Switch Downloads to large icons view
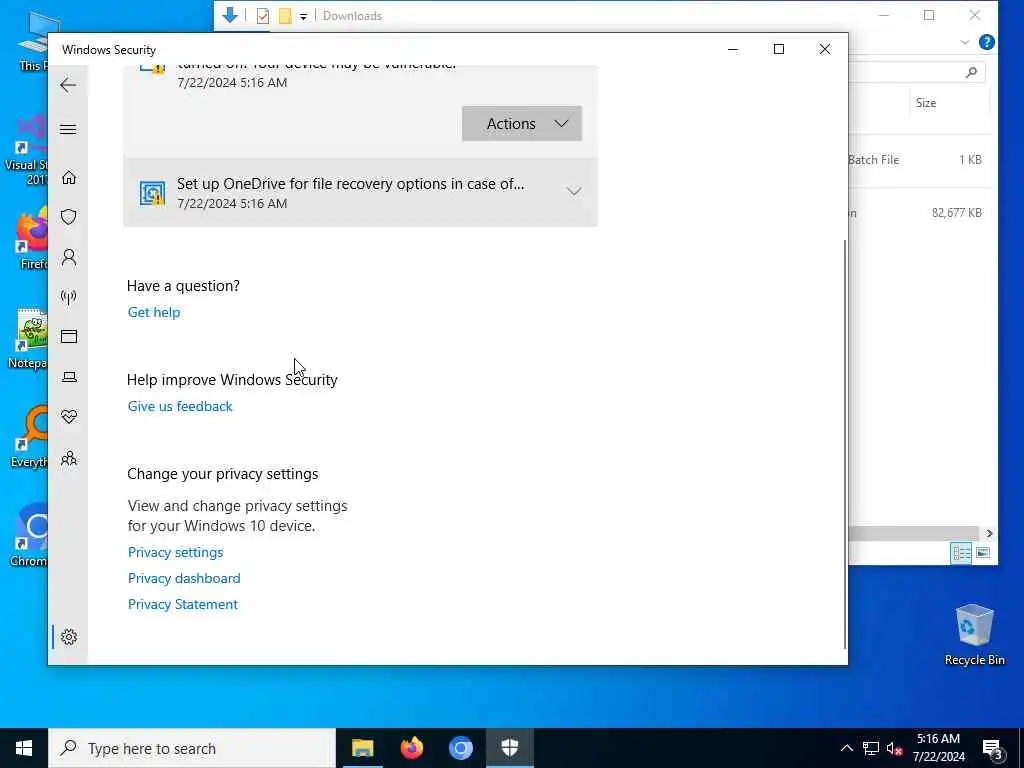The width and height of the screenshot is (1024, 768). [983, 553]
